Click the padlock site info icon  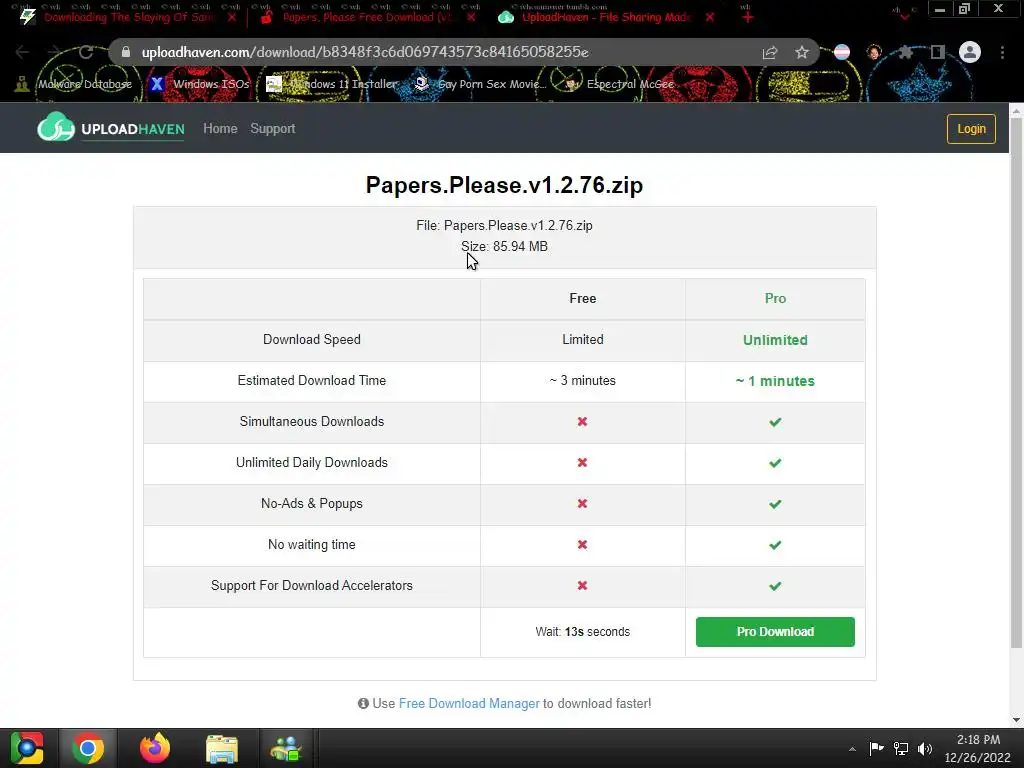(x=126, y=52)
